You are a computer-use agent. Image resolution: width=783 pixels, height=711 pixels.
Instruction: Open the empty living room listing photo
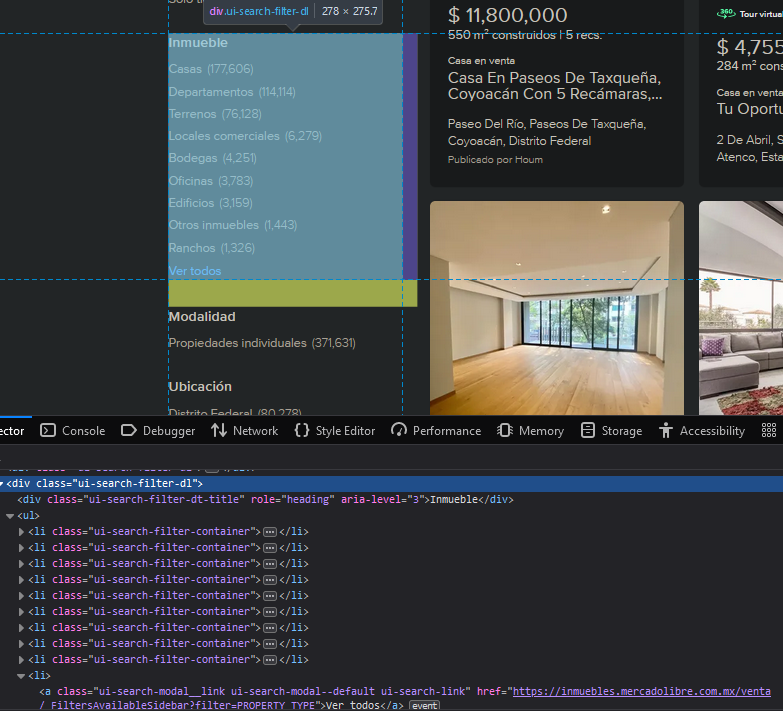(557, 308)
